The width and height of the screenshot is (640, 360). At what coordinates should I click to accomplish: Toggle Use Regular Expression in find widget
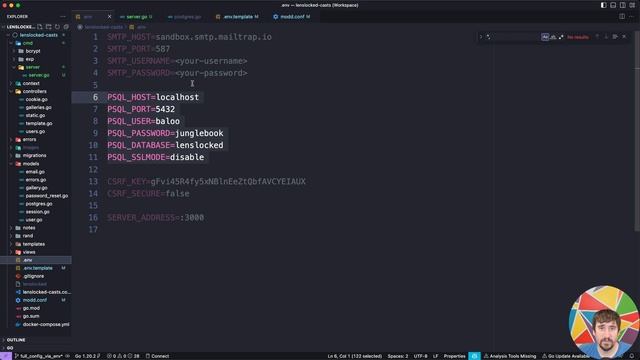tap(561, 37)
